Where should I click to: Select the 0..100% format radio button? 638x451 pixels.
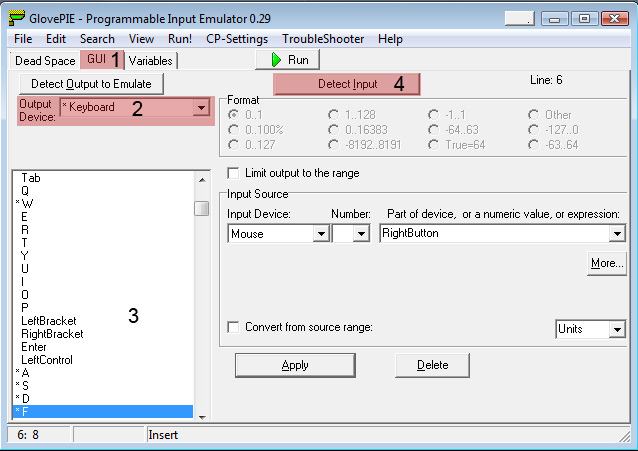[234, 130]
